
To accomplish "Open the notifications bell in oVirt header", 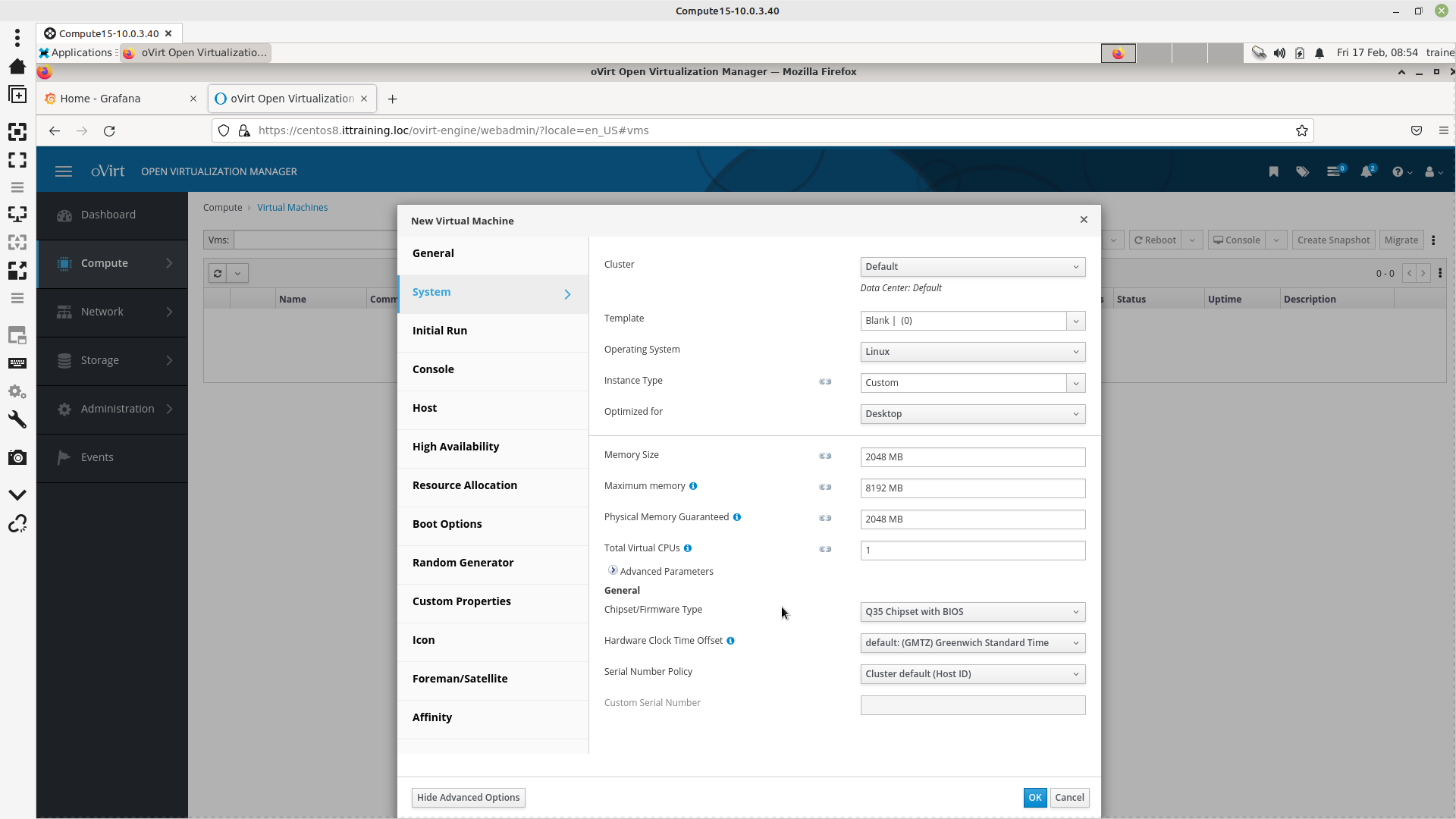I will coord(1366,171).
